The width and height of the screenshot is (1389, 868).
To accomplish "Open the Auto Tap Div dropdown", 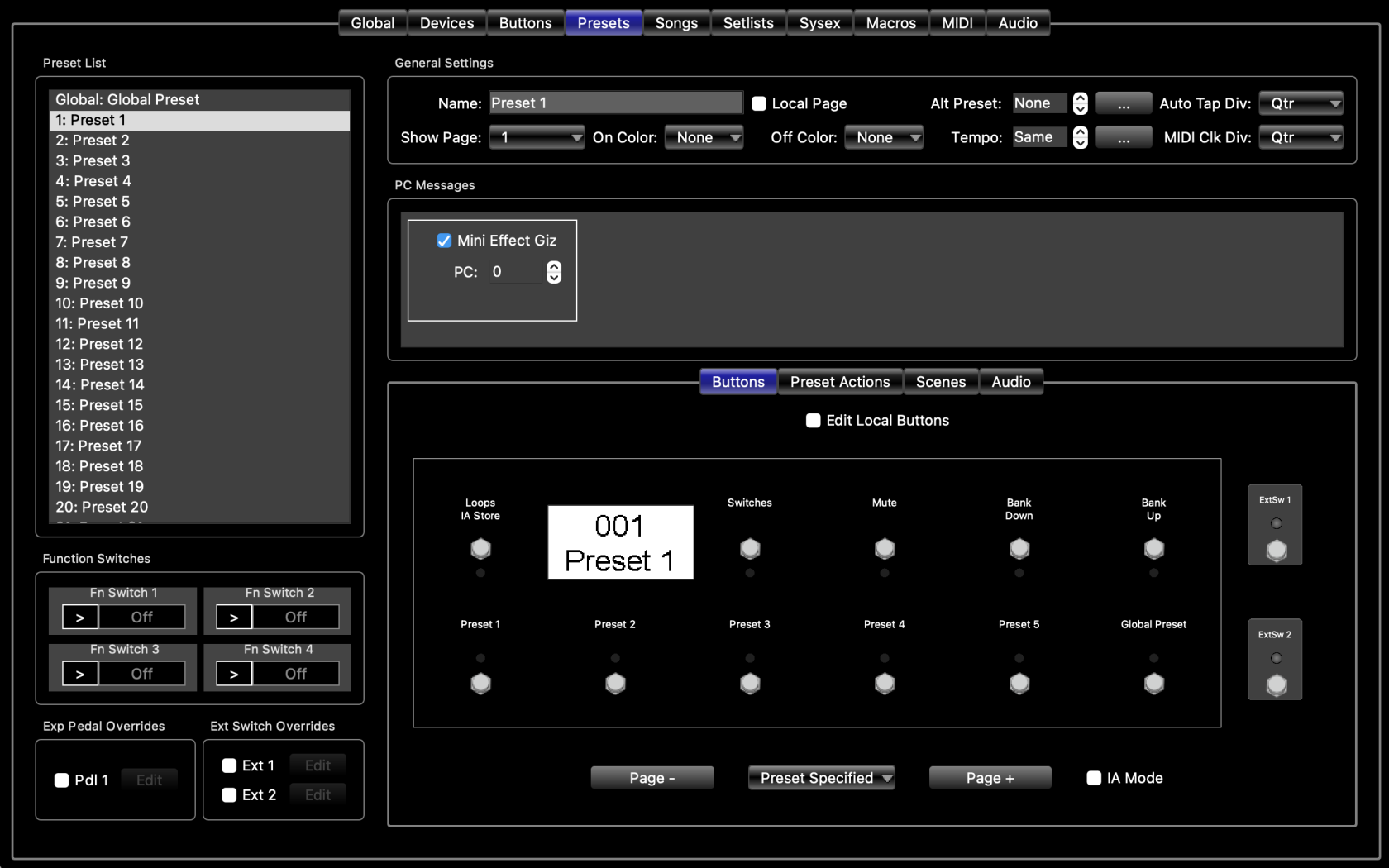I will (x=1301, y=103).
